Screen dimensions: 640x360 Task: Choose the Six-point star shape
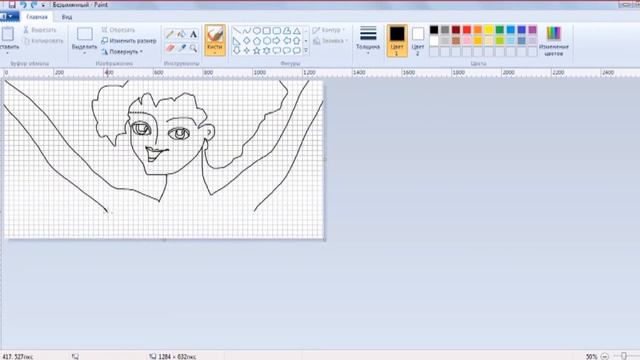coord(267,51)
